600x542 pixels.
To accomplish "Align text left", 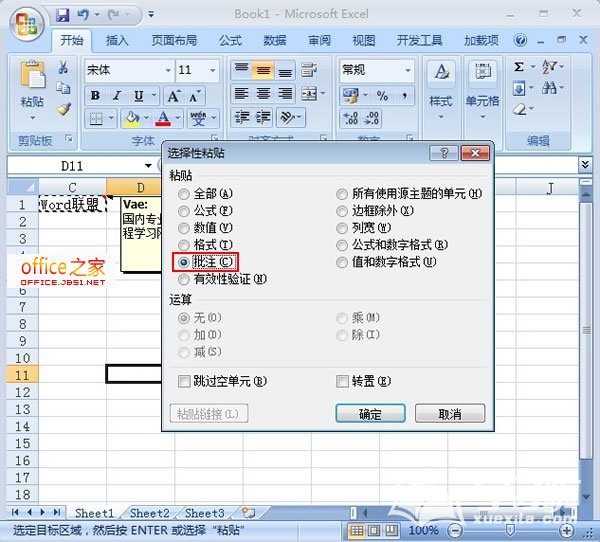I will coord(241,93).
